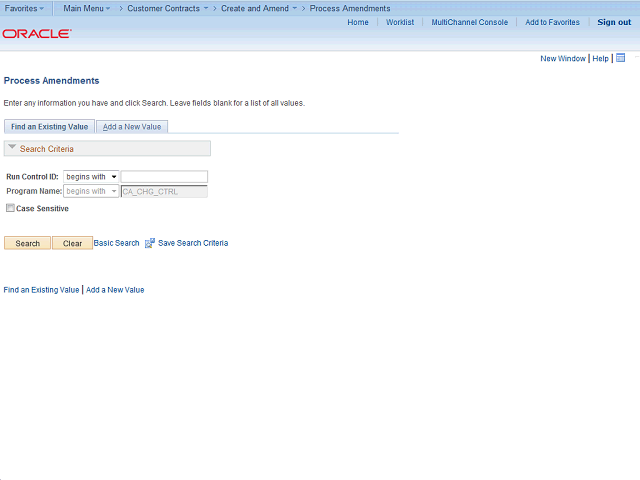Click the Oracle logo
640x480 pixels.
(x=37, y=33)
